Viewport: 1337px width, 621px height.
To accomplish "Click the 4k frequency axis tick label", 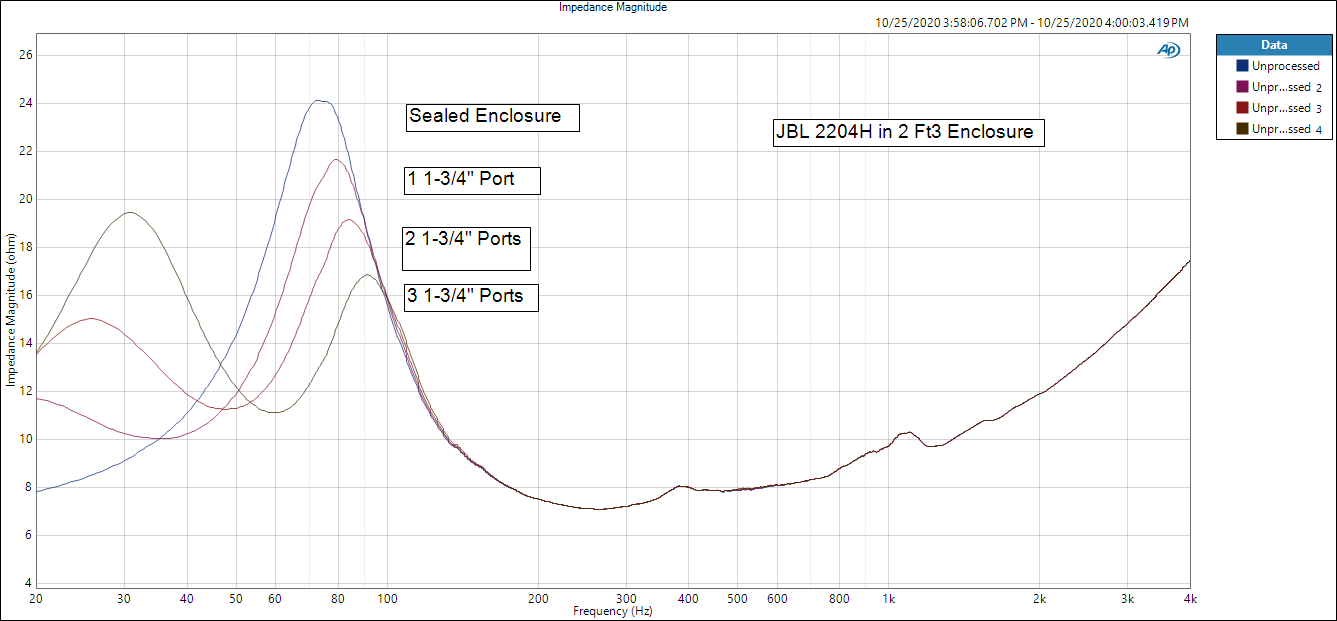I will click(x=1189, y=599).
